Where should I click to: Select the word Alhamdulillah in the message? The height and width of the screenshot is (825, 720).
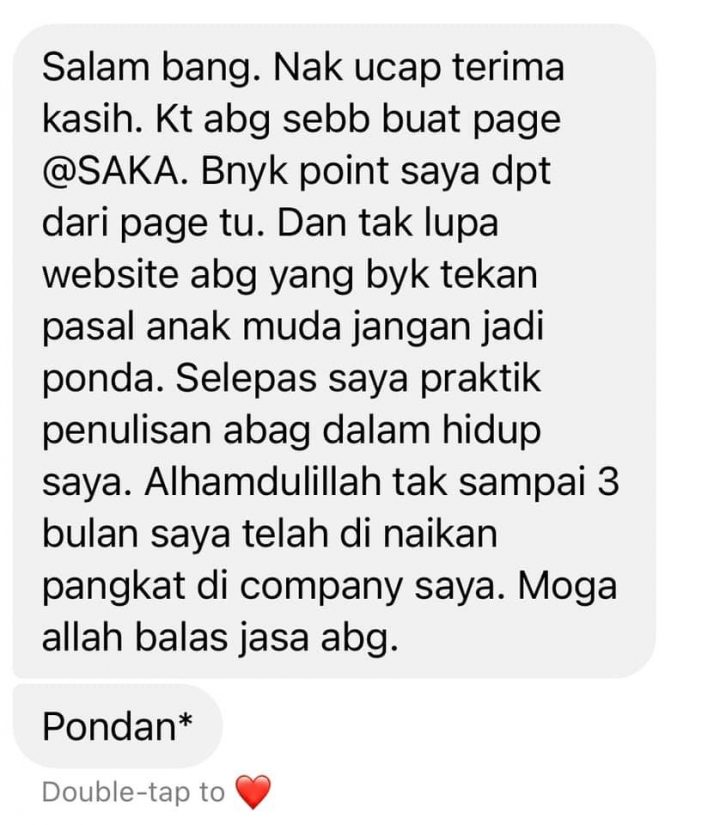[x=263, y=481]
